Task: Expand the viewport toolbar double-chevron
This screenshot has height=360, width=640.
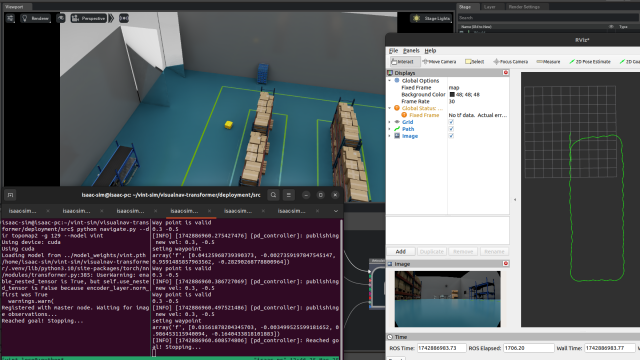Action: click(111, 18)
